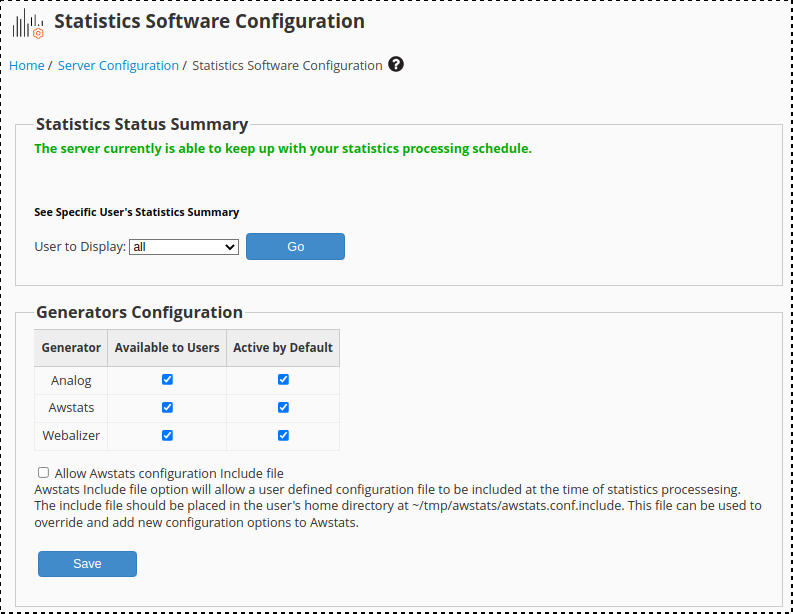
Task: Toggle Webalizer Active by Default checkbox
Action: tap(283, 436)
